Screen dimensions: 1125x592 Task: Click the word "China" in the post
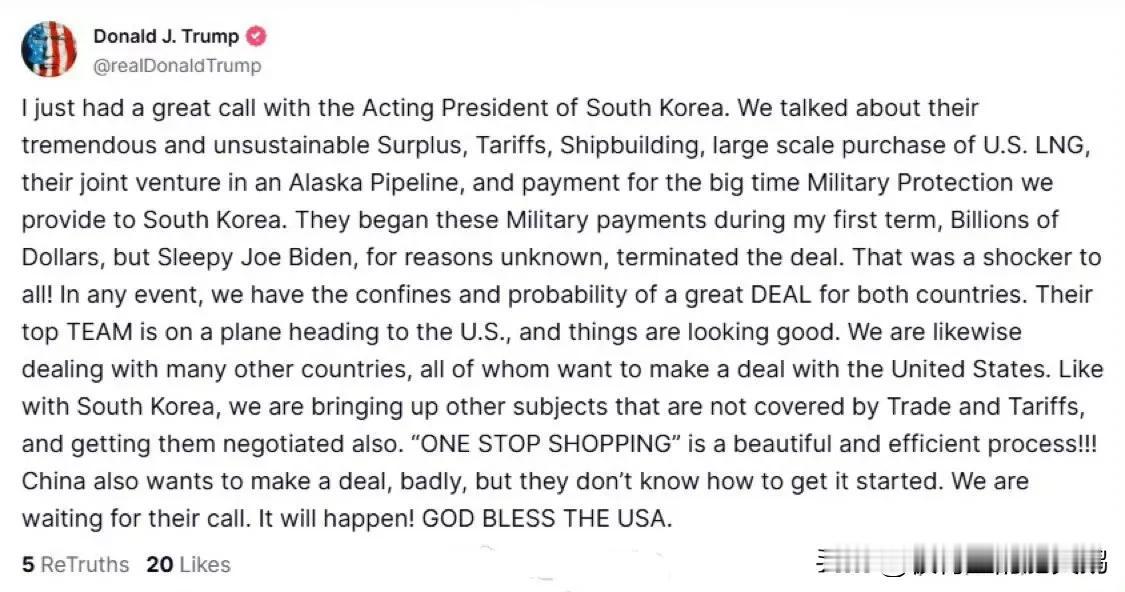pyautogui.click(x=54, y=481)
